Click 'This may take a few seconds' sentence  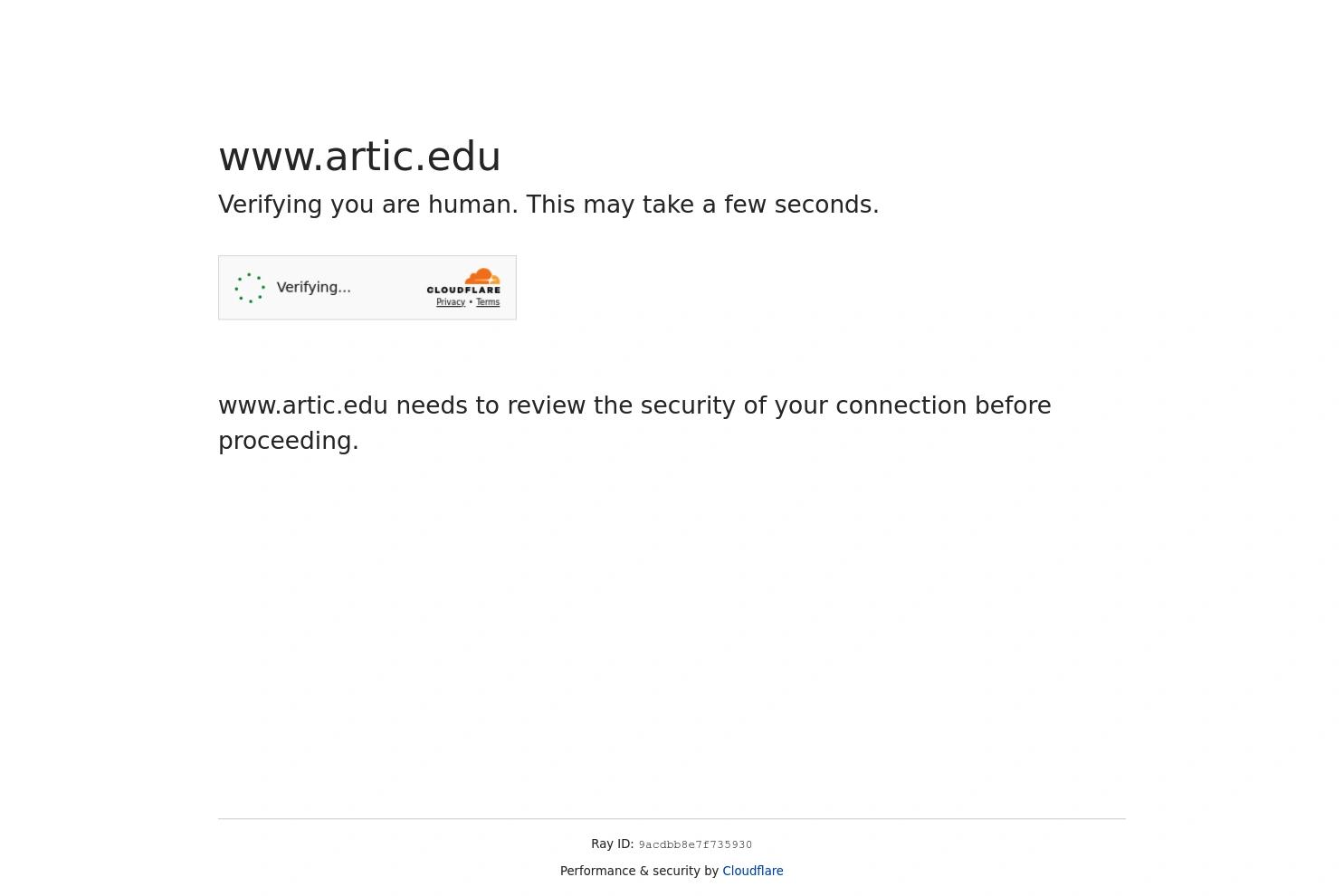coord(702,205)
